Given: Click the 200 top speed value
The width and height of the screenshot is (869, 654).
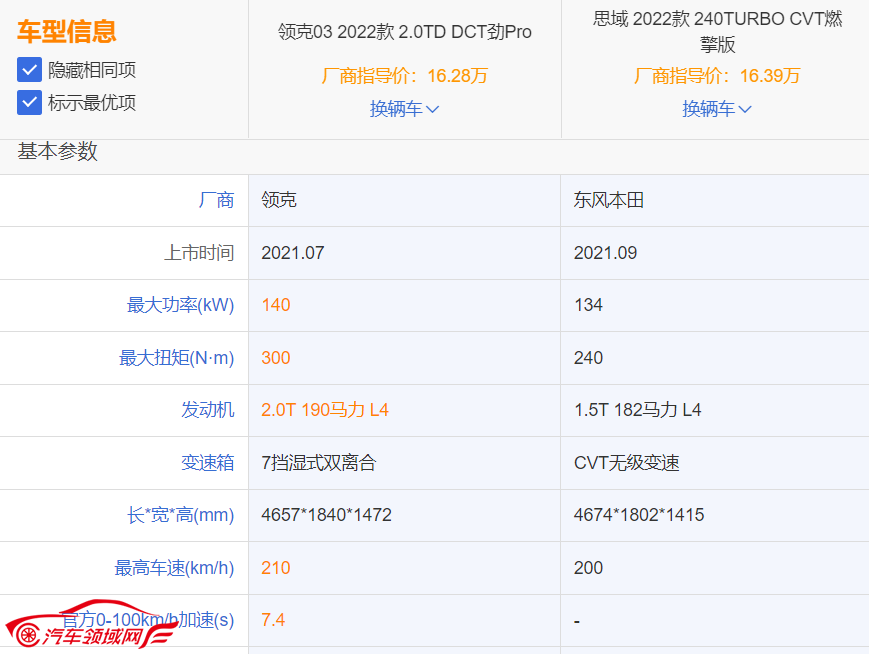Looking at the screenshot, I should pyautogui.click(x=589, y=568).
